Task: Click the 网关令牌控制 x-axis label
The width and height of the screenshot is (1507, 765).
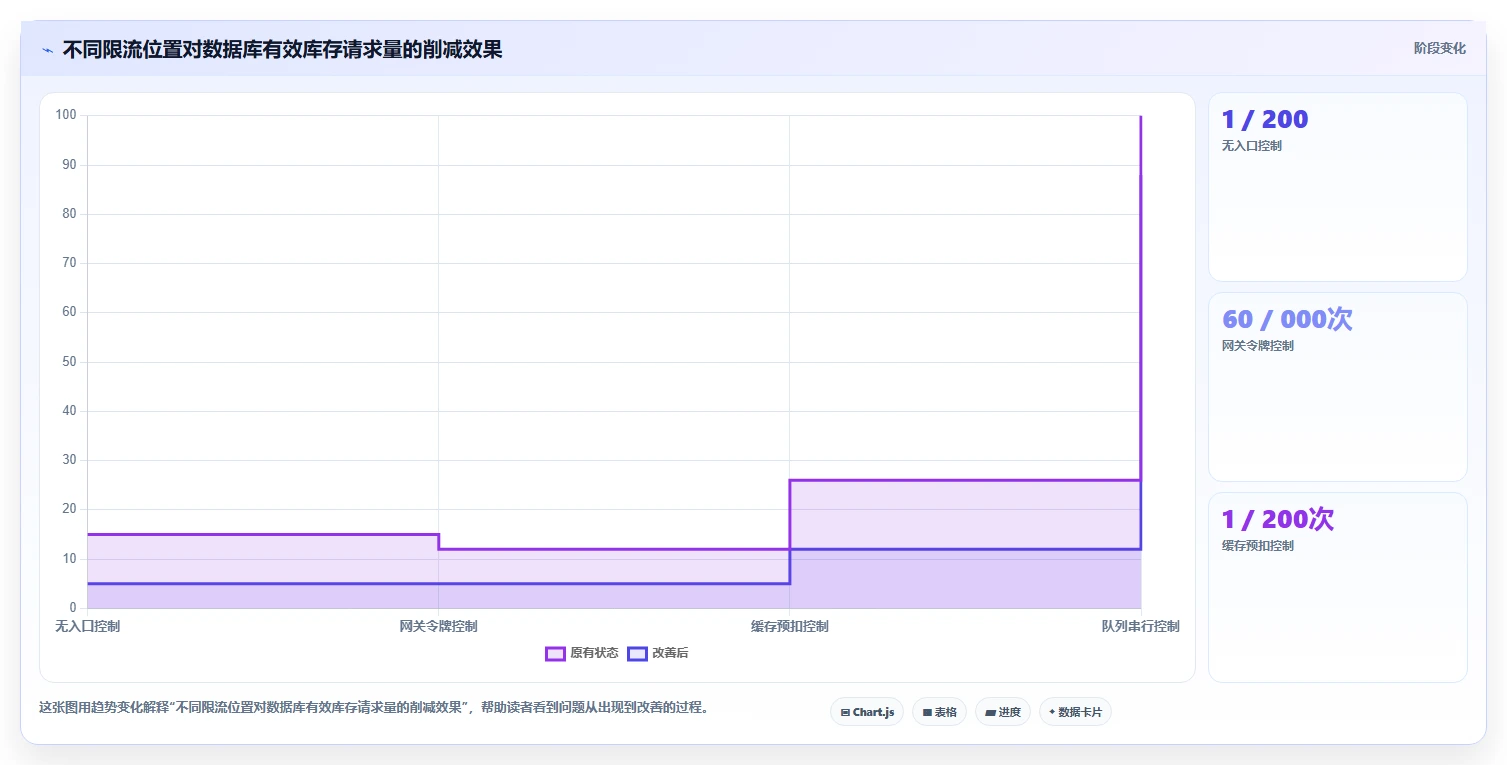Action: (x=438, y=626)
